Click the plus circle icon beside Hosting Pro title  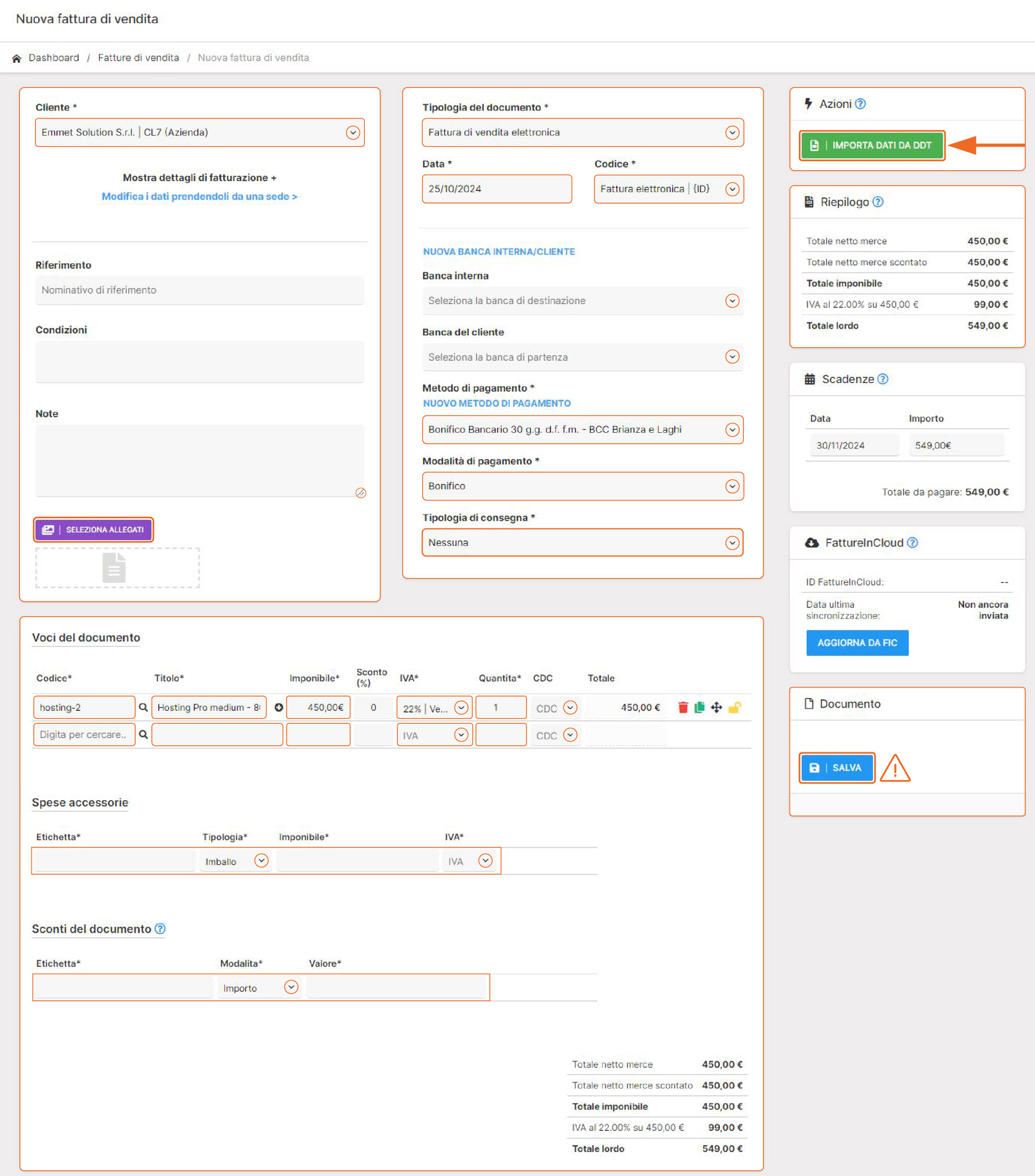tap(279, 707)
